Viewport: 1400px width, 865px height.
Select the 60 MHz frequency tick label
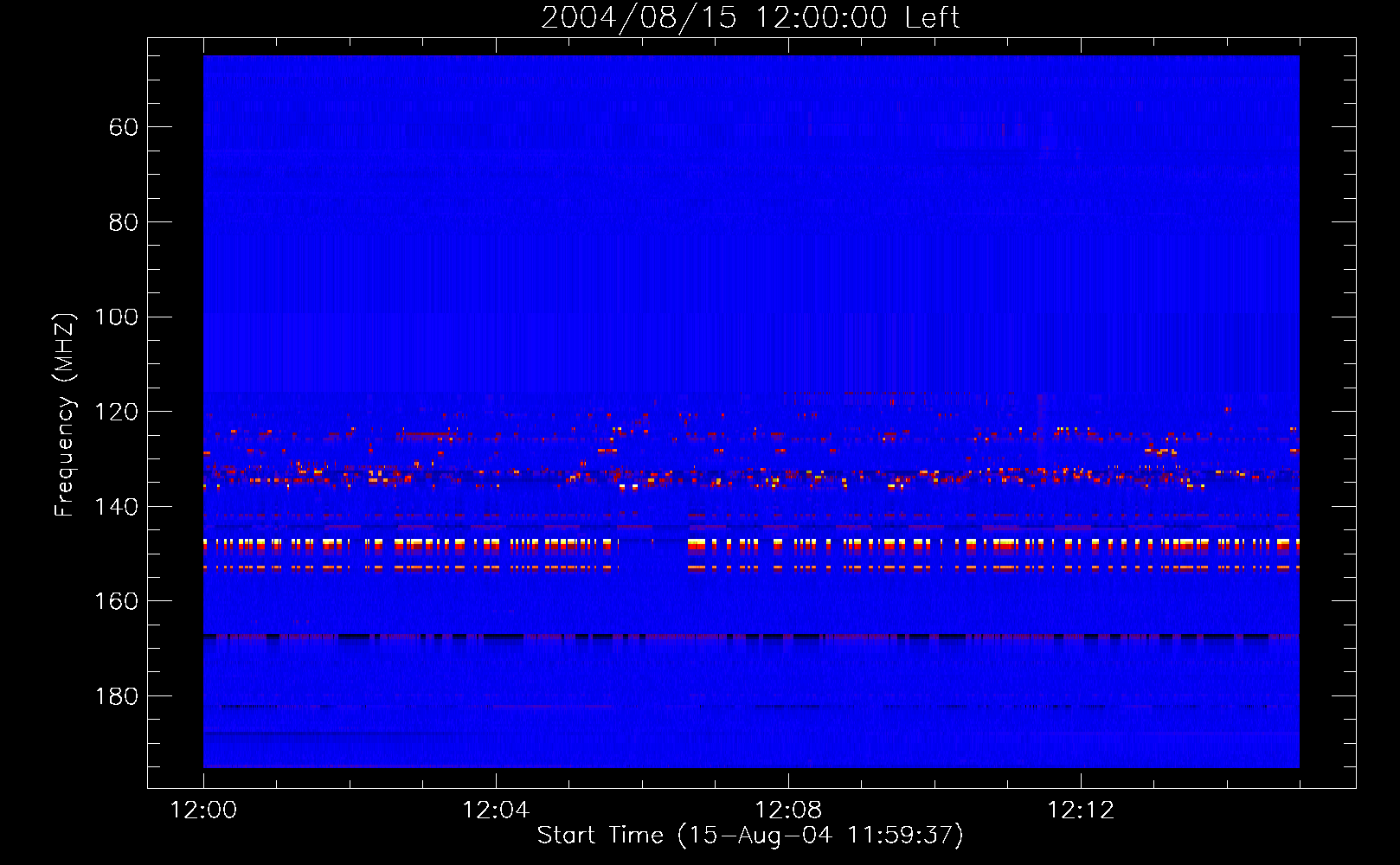(123, 127)
